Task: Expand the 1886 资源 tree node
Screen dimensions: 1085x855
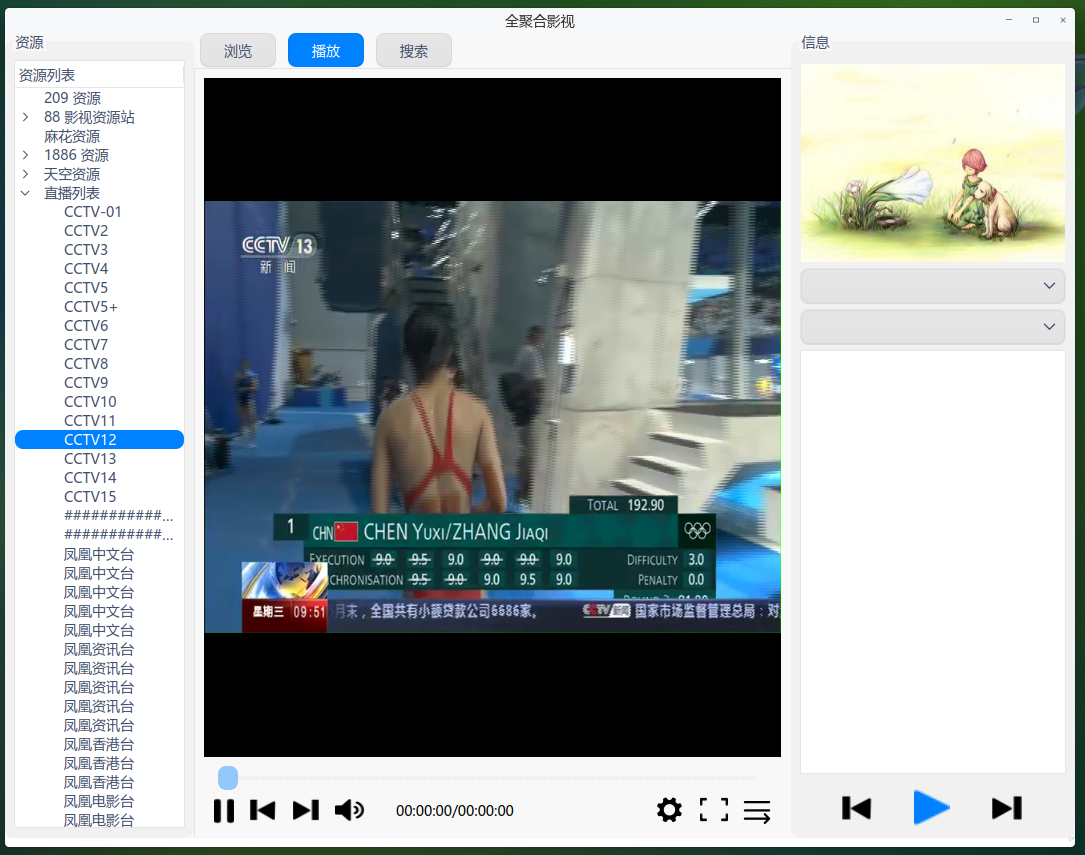Action: pyautogui.click(x=26, y=155)
